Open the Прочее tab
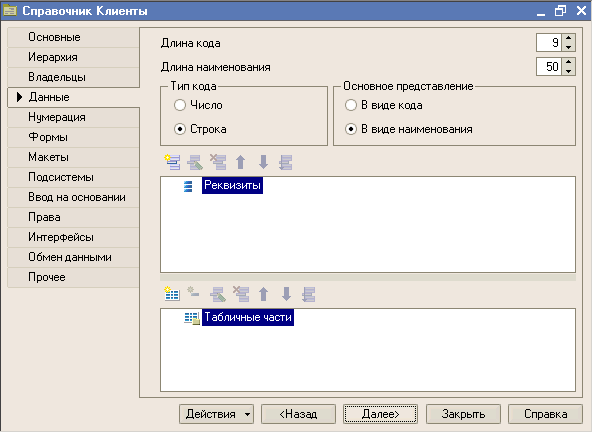This screenshot has height=433, width=593. 73,277
